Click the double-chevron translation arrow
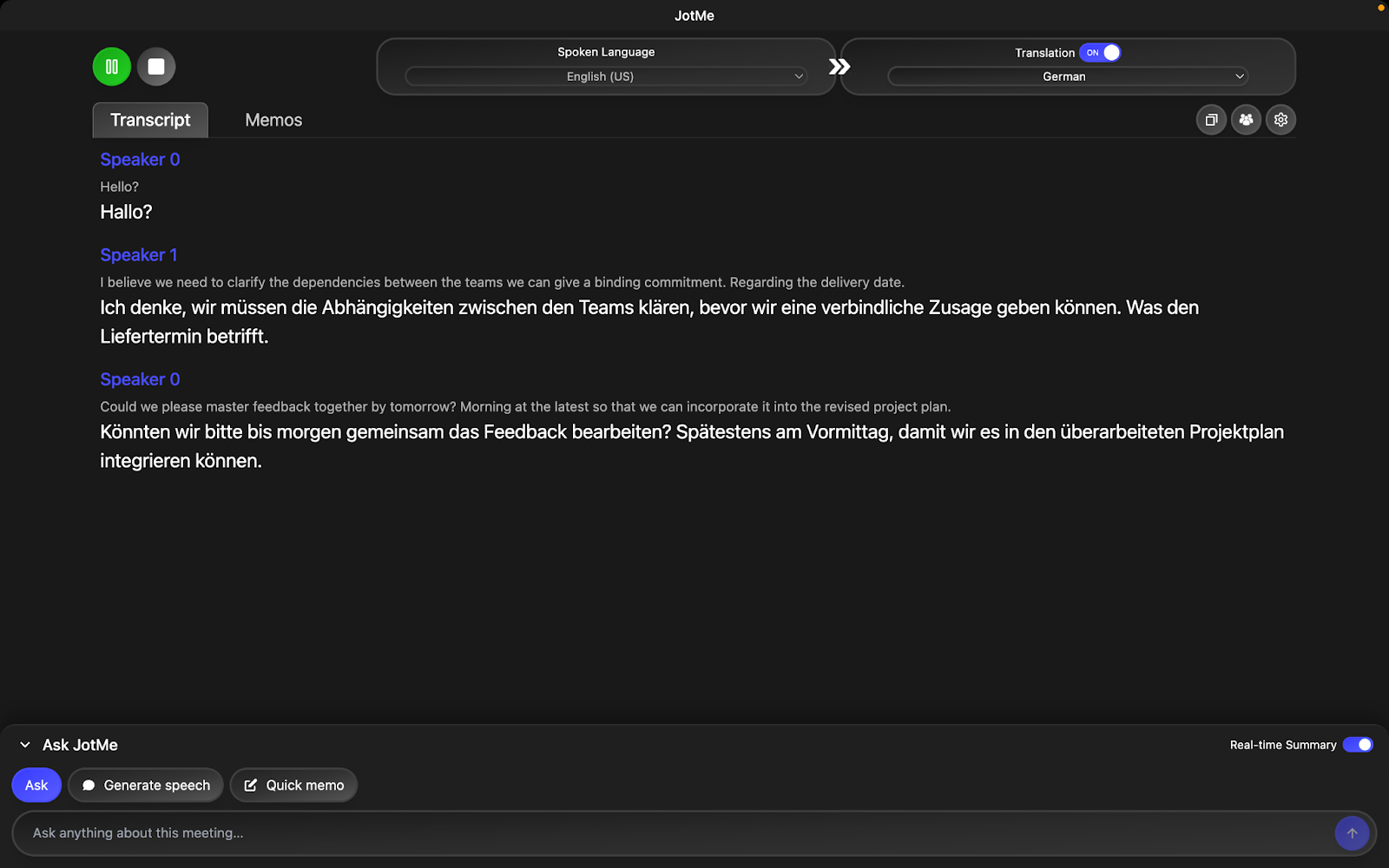Viewport: 1389px width, 868px height. [839, 65]
